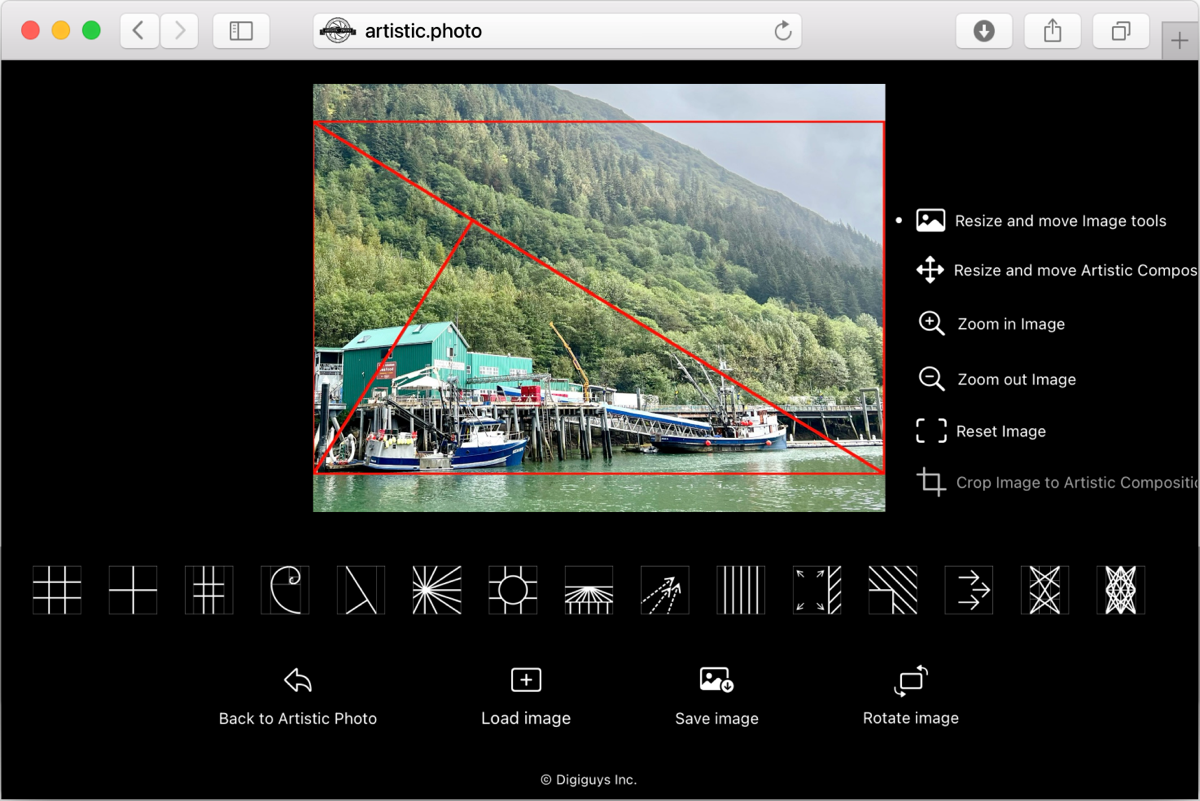The image size is (1200, 801).
Task: Open the sidebar in Safari
Action: click(x=241, y=30)
